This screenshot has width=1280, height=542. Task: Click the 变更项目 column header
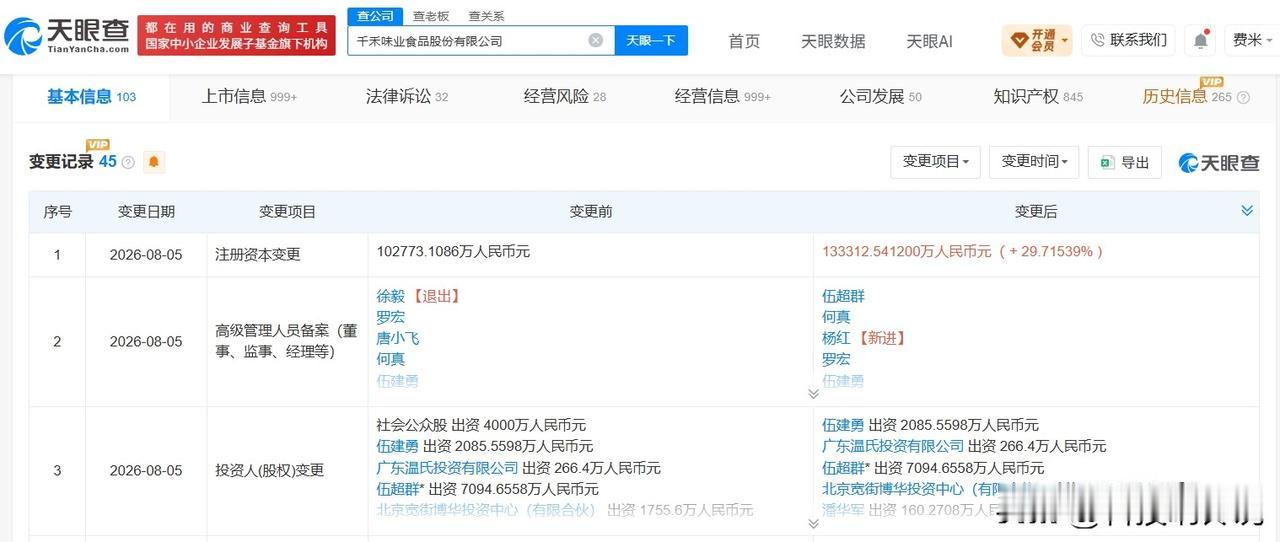287,212
